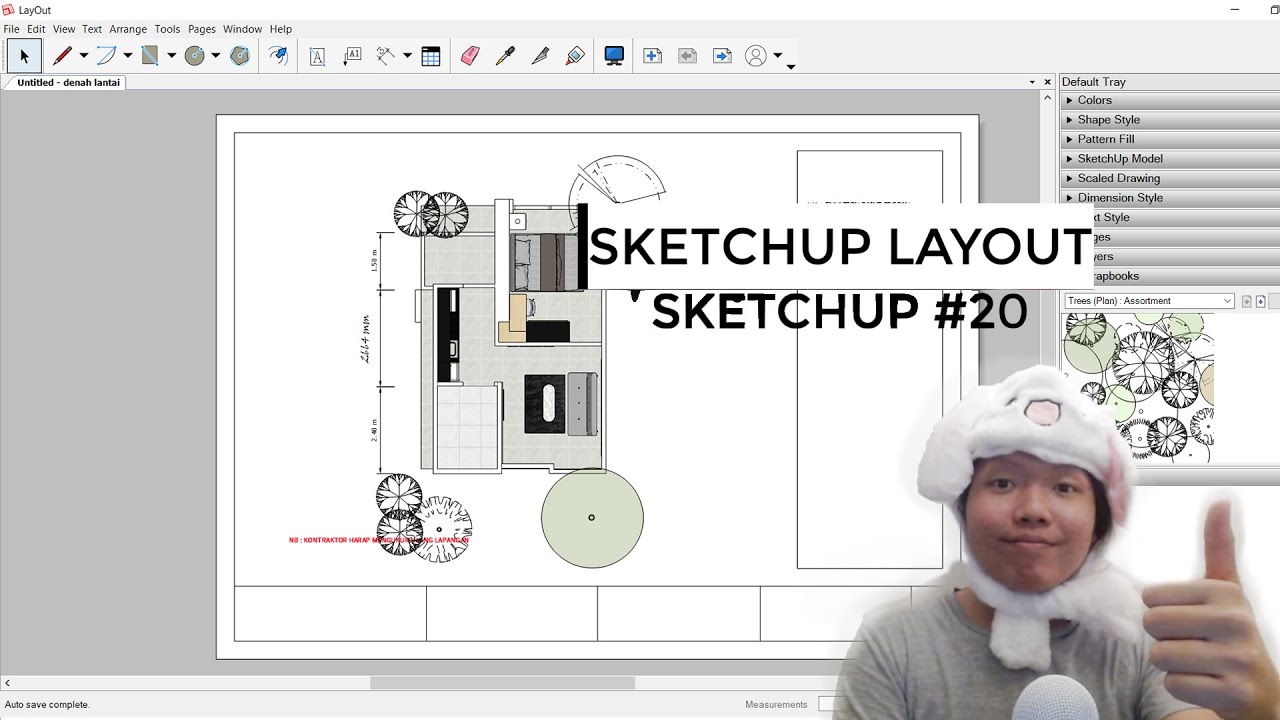This screenshot has height=720, width=1280.
Task: Expand the Dimension Style panel
Action: [1170, 198]
